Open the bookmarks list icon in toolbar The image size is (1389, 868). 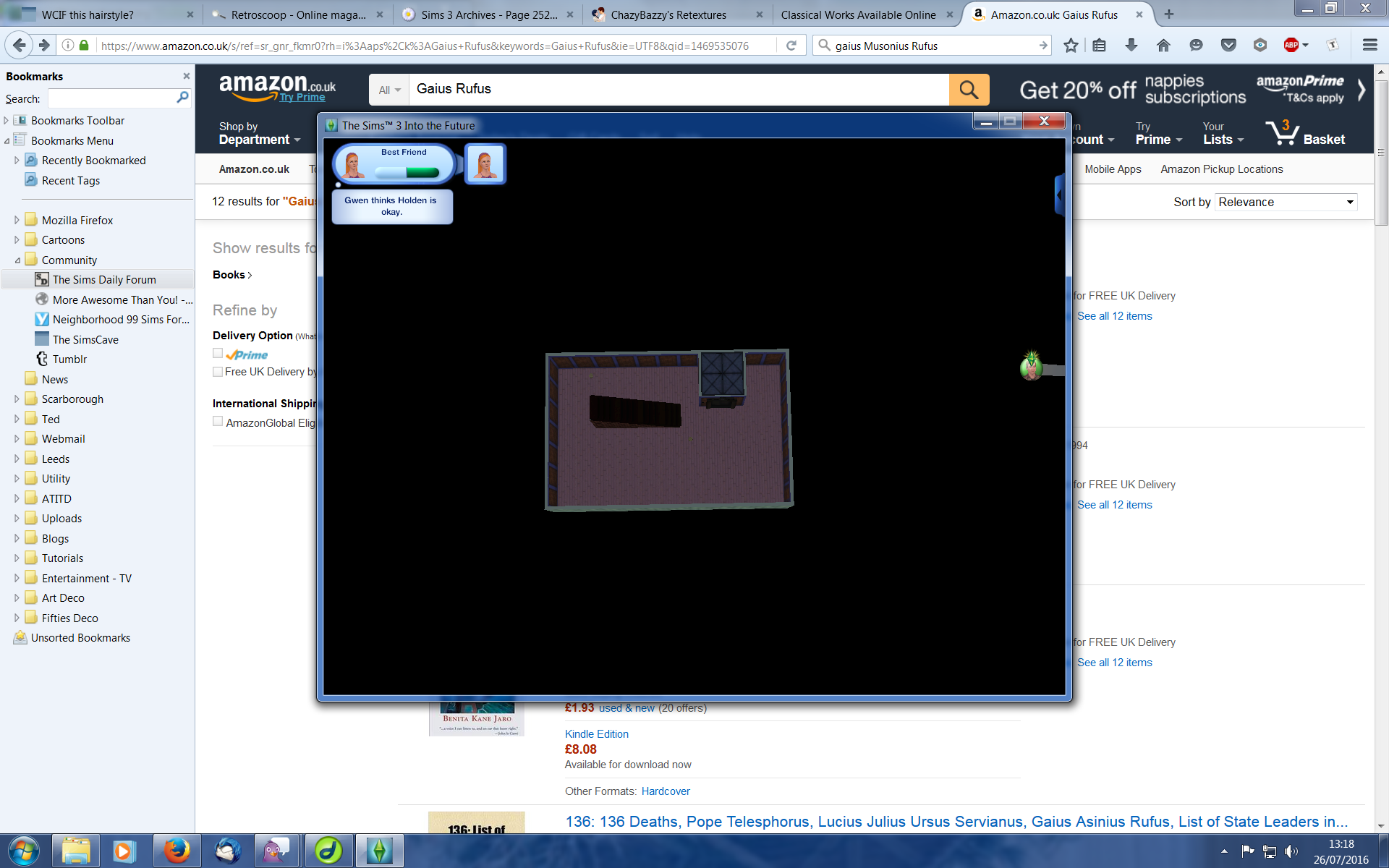click(x=1100, y=46)
